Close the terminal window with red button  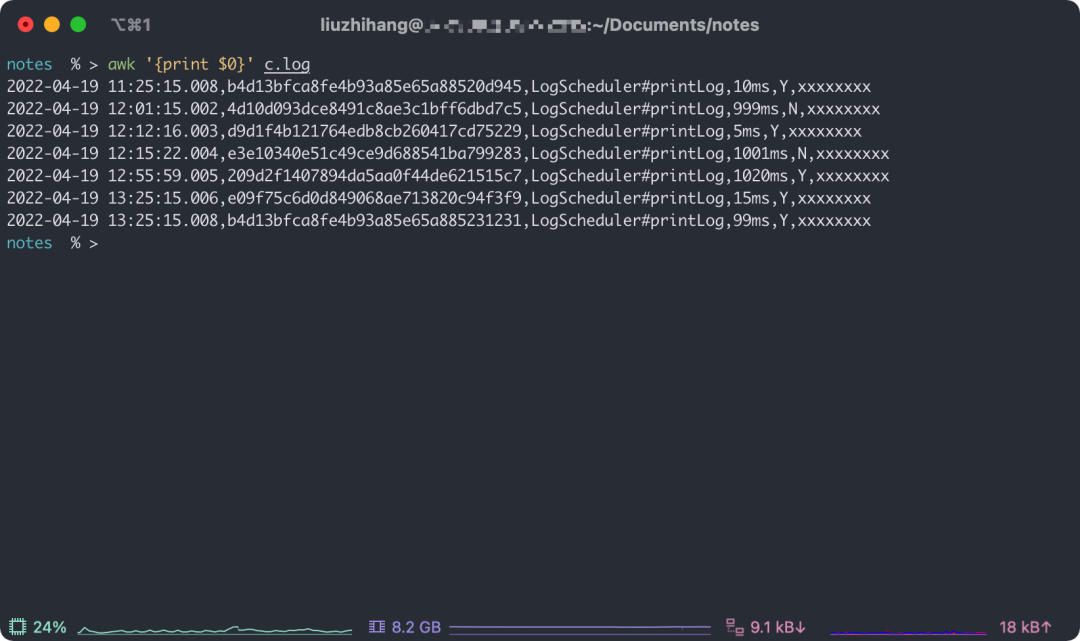pyautogui.click(x=25, y=25)
